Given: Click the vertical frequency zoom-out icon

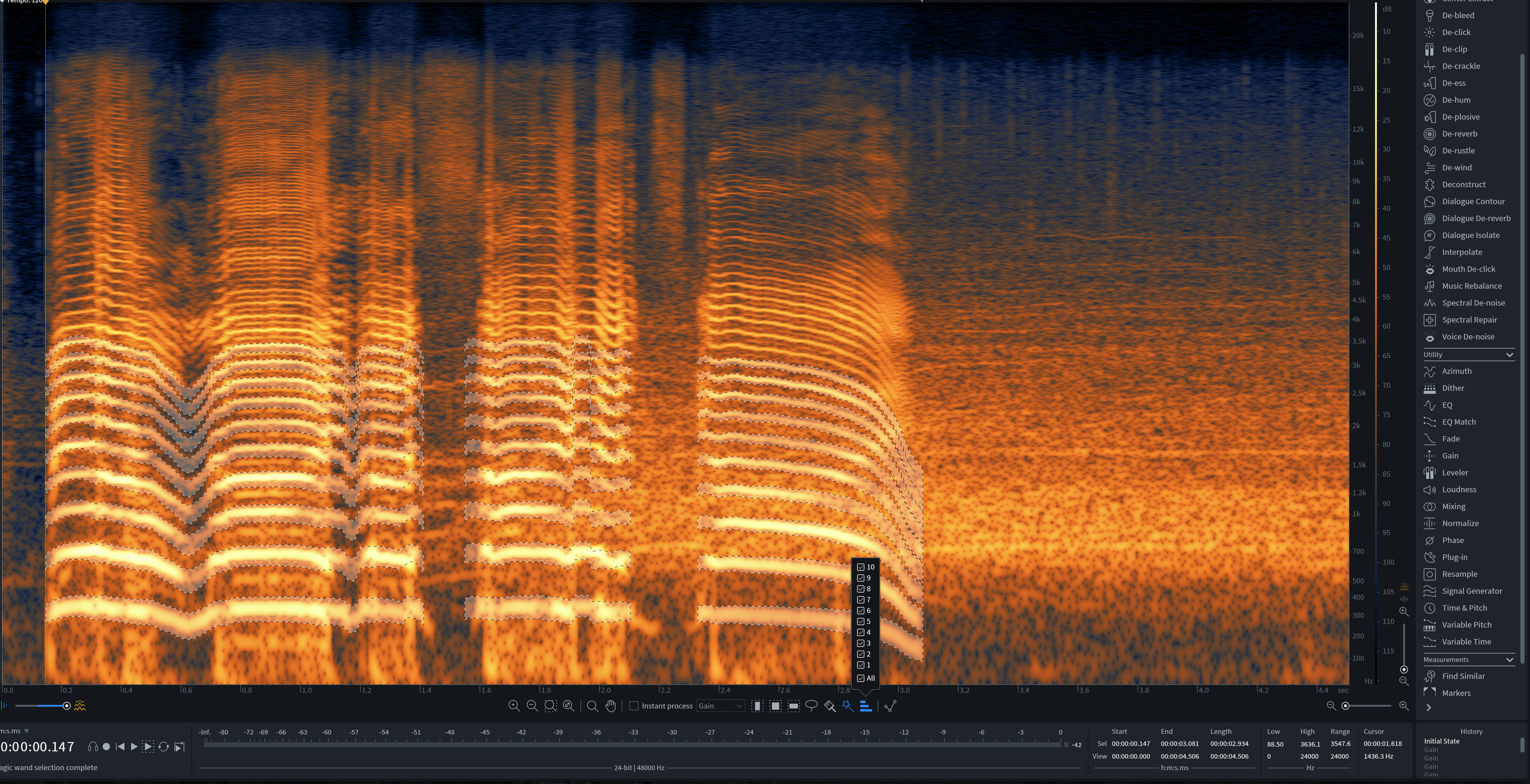Looking at the screenshot, I should click(x=1403, y=681).
